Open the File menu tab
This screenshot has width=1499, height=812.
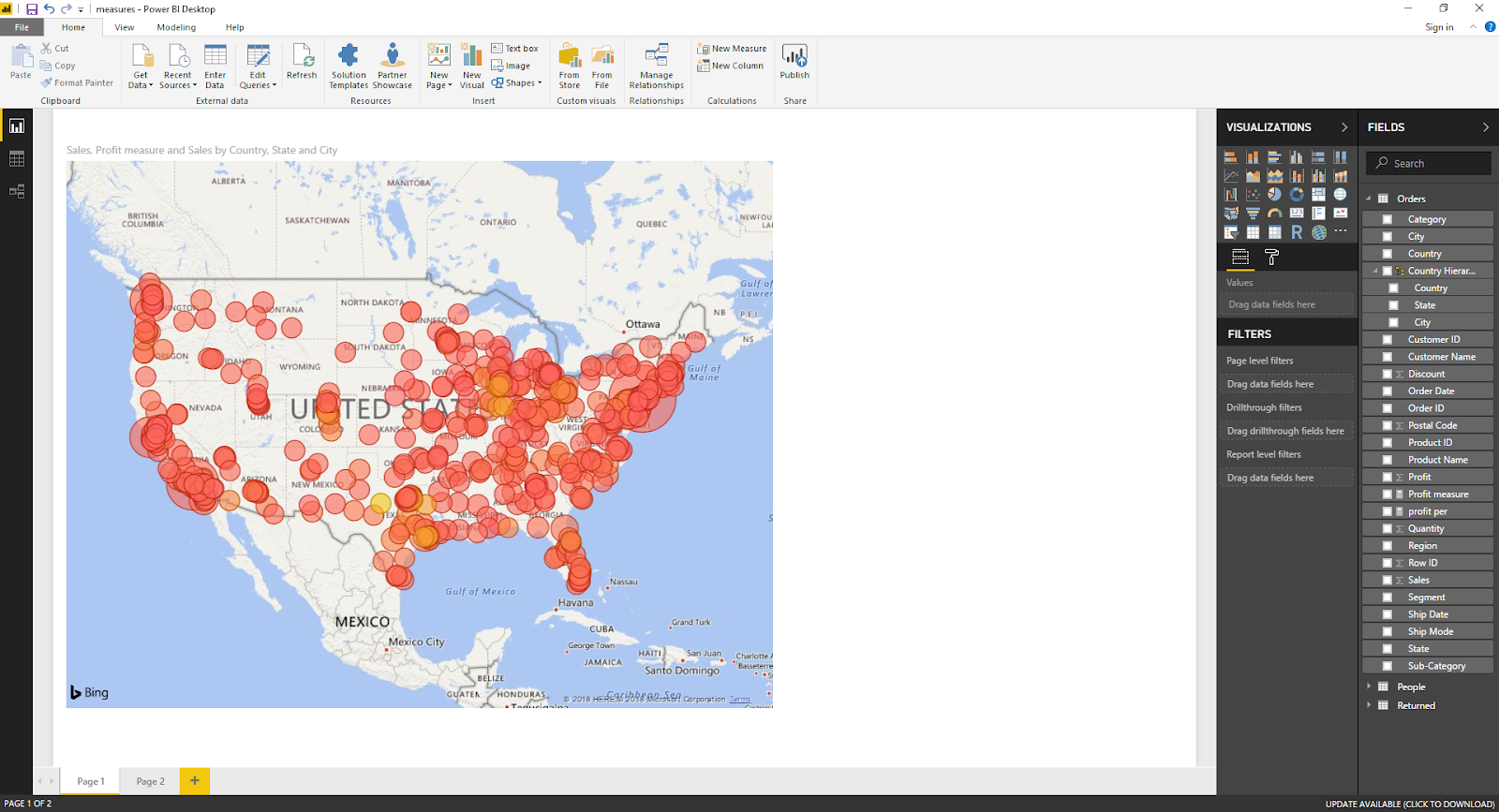[x=22, y=27]
